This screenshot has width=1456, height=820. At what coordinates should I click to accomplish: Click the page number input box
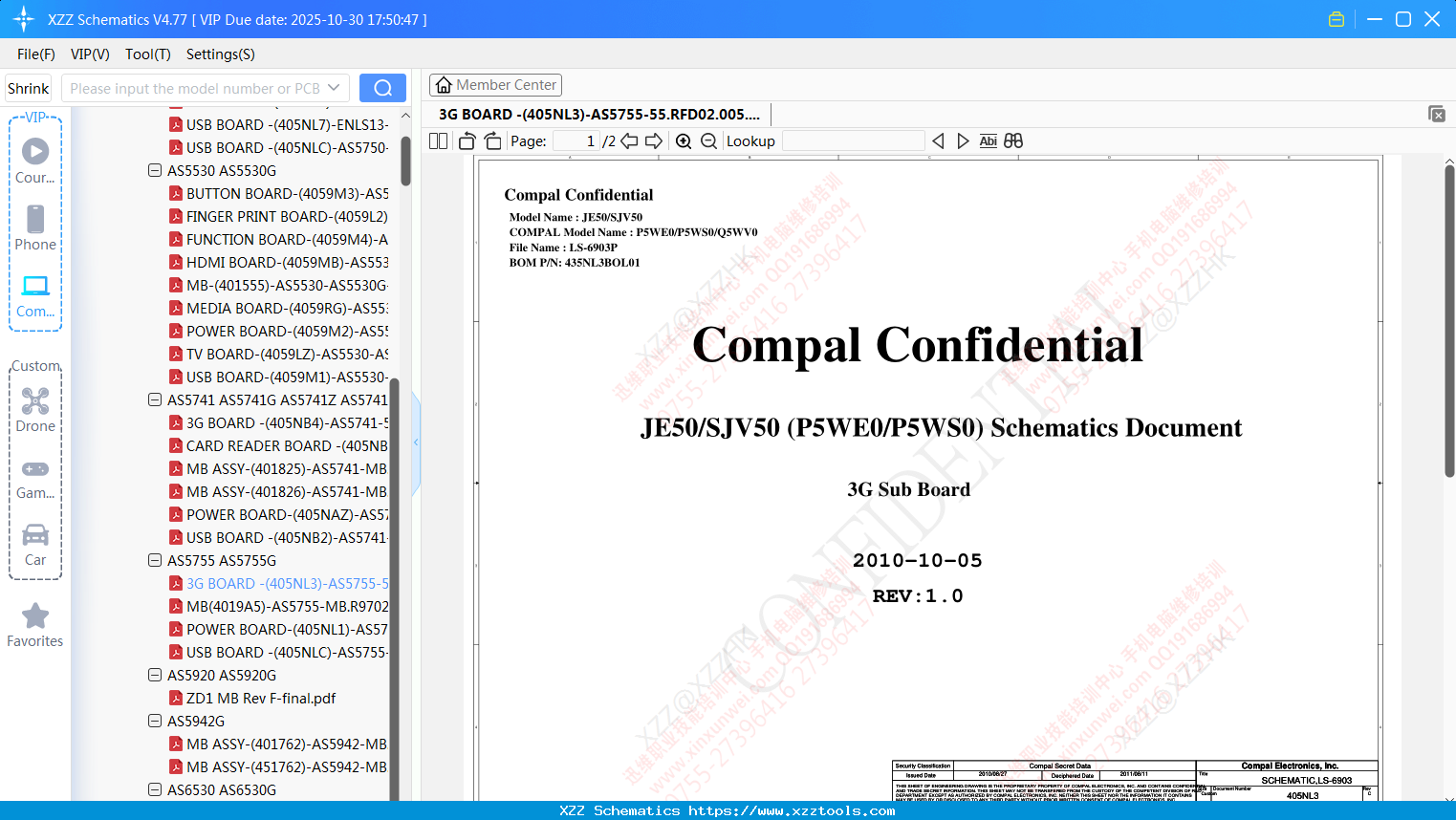tap(576, 141)
